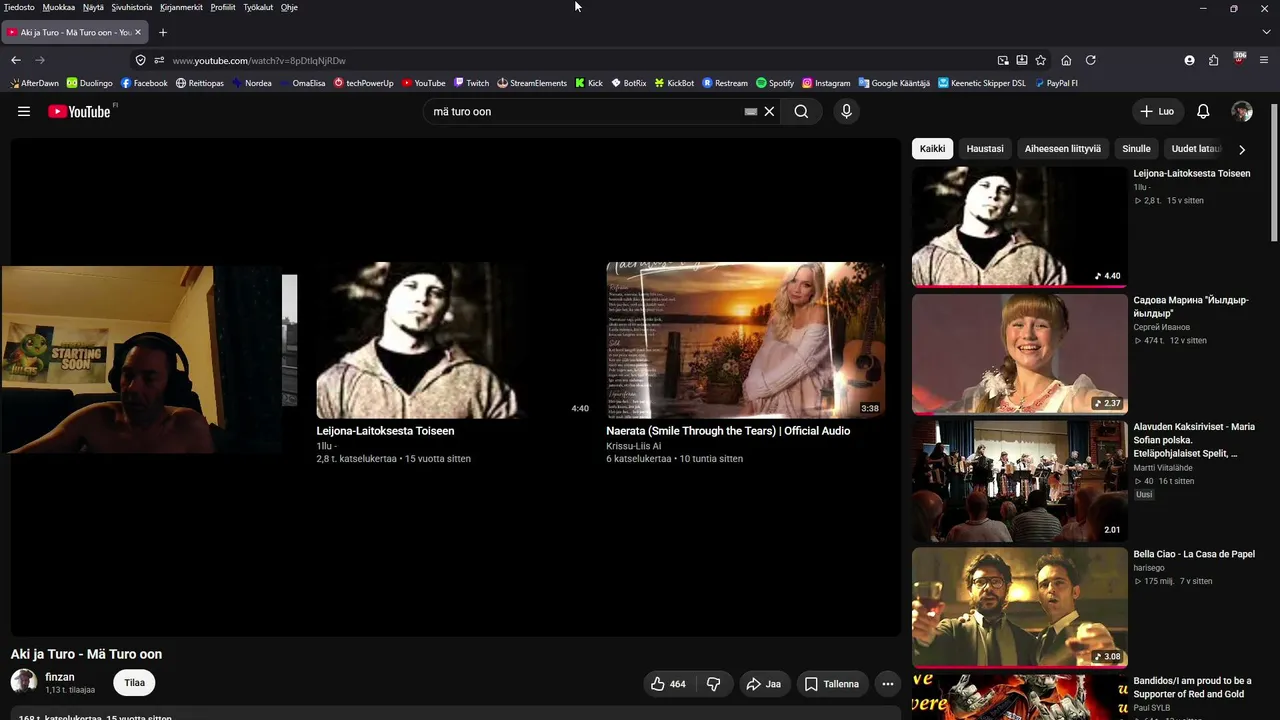Focus the YouTube search field
The image size is (1280, 720).
[585, 111]
